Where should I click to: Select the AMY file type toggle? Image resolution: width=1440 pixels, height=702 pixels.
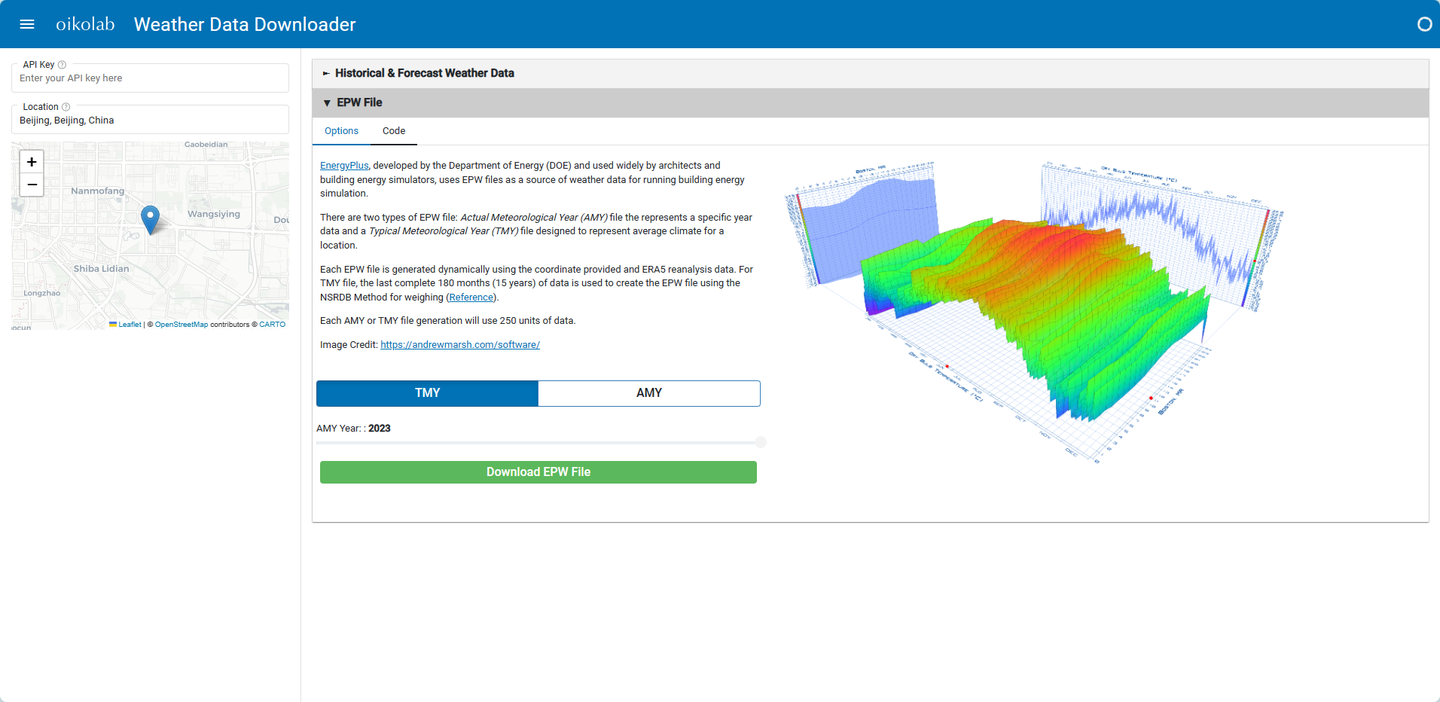point(649,393)
